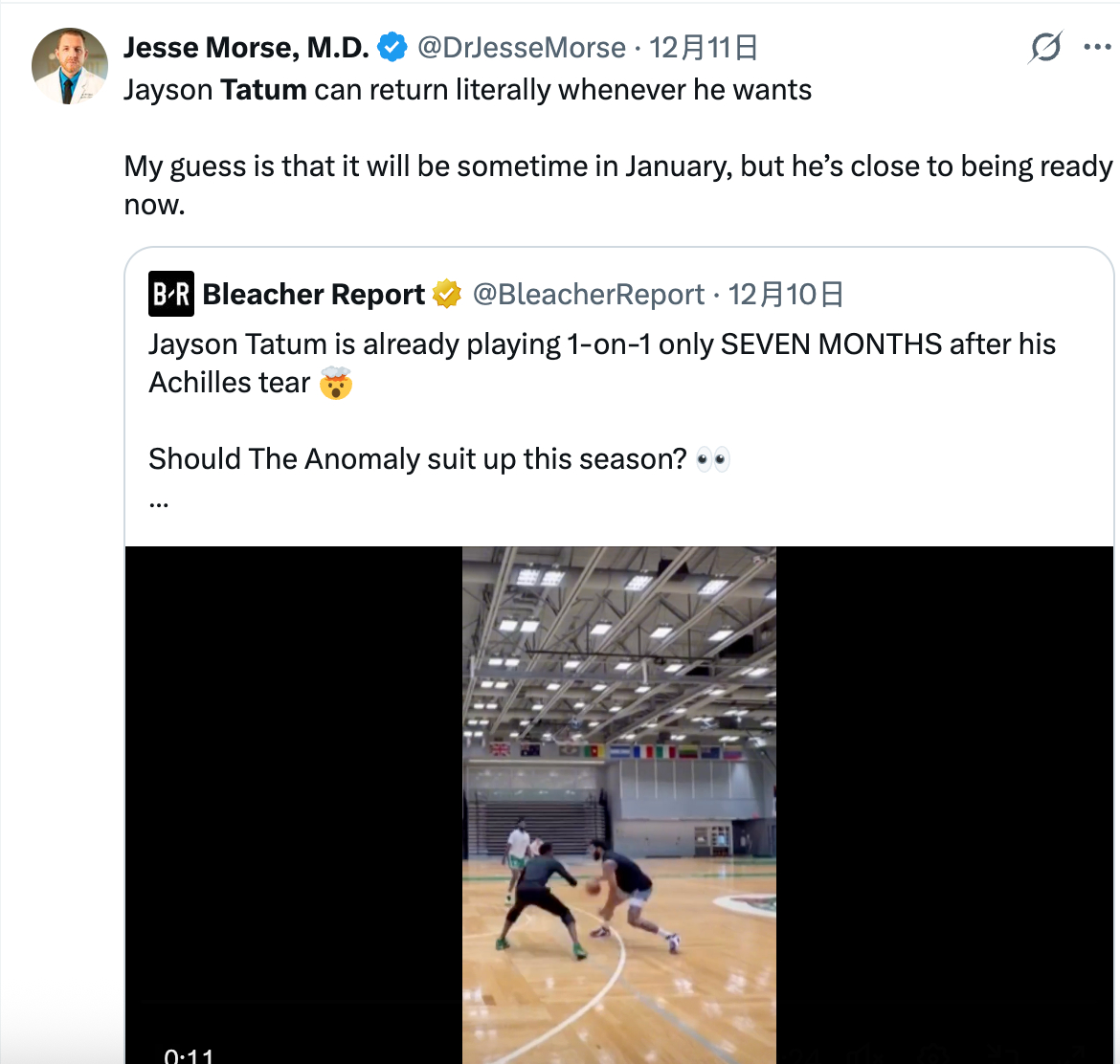
Task: Click the bold word Tatum
Action: [x=263, y=90]
